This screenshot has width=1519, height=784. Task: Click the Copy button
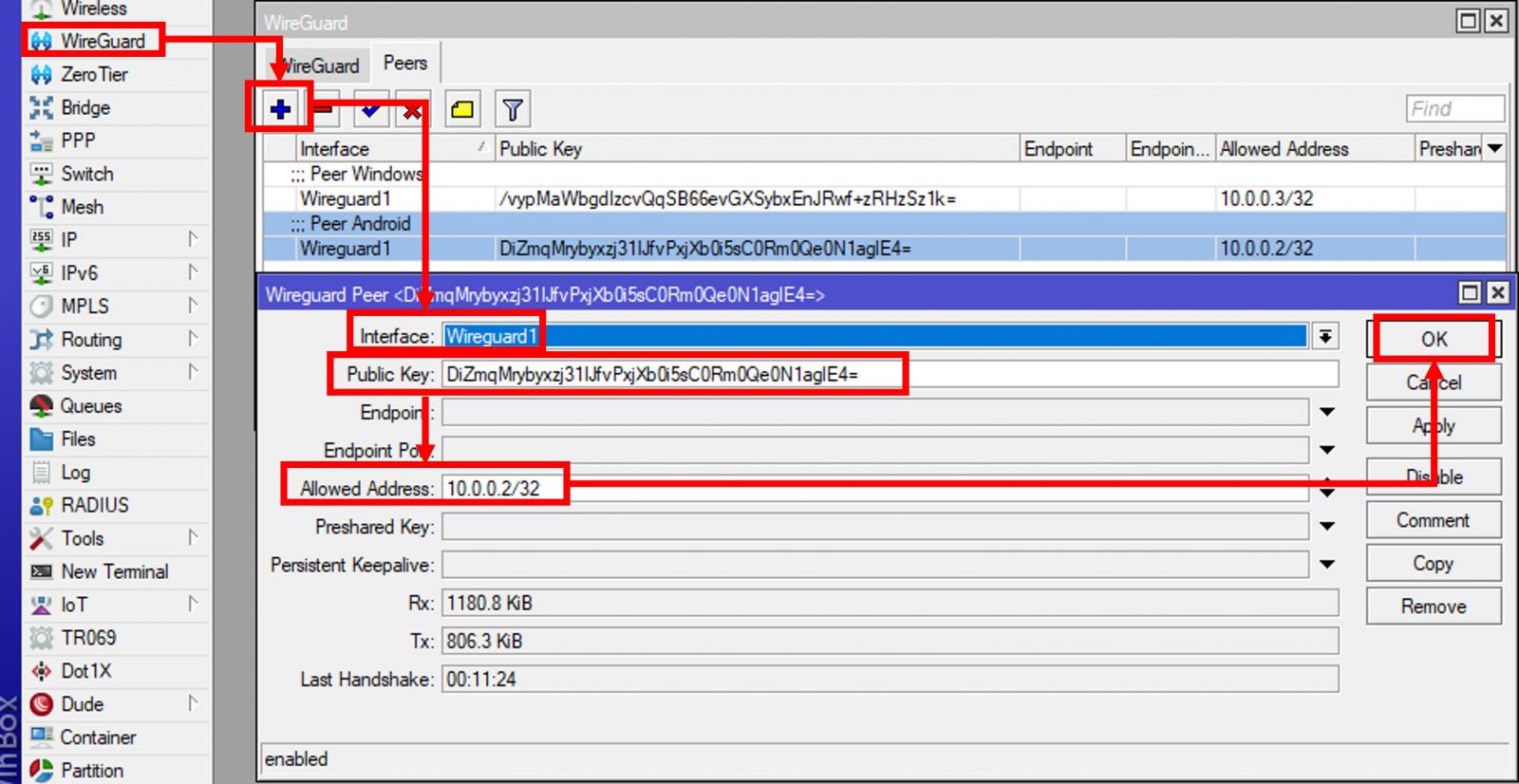click(1434, 564)
